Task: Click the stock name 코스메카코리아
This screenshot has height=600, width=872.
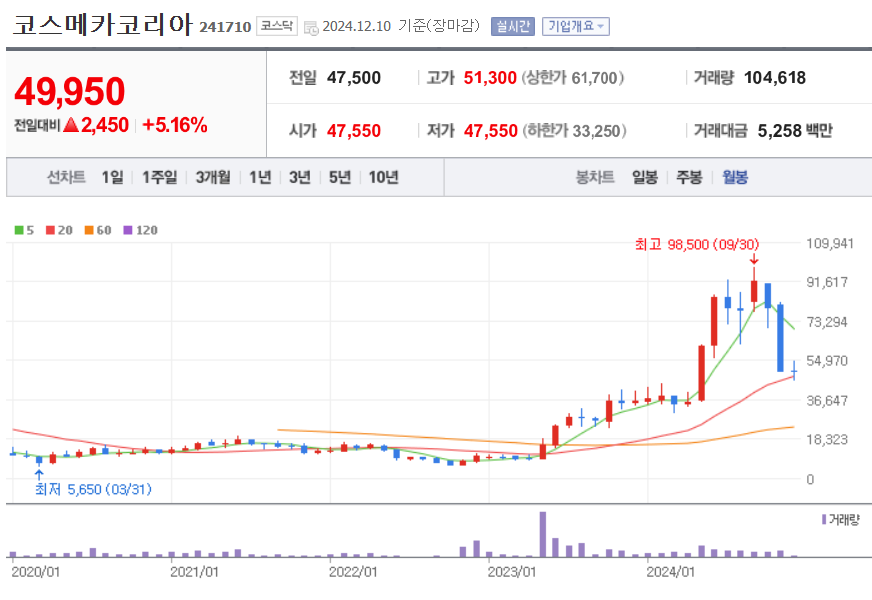Action: [x=102, y=25]
